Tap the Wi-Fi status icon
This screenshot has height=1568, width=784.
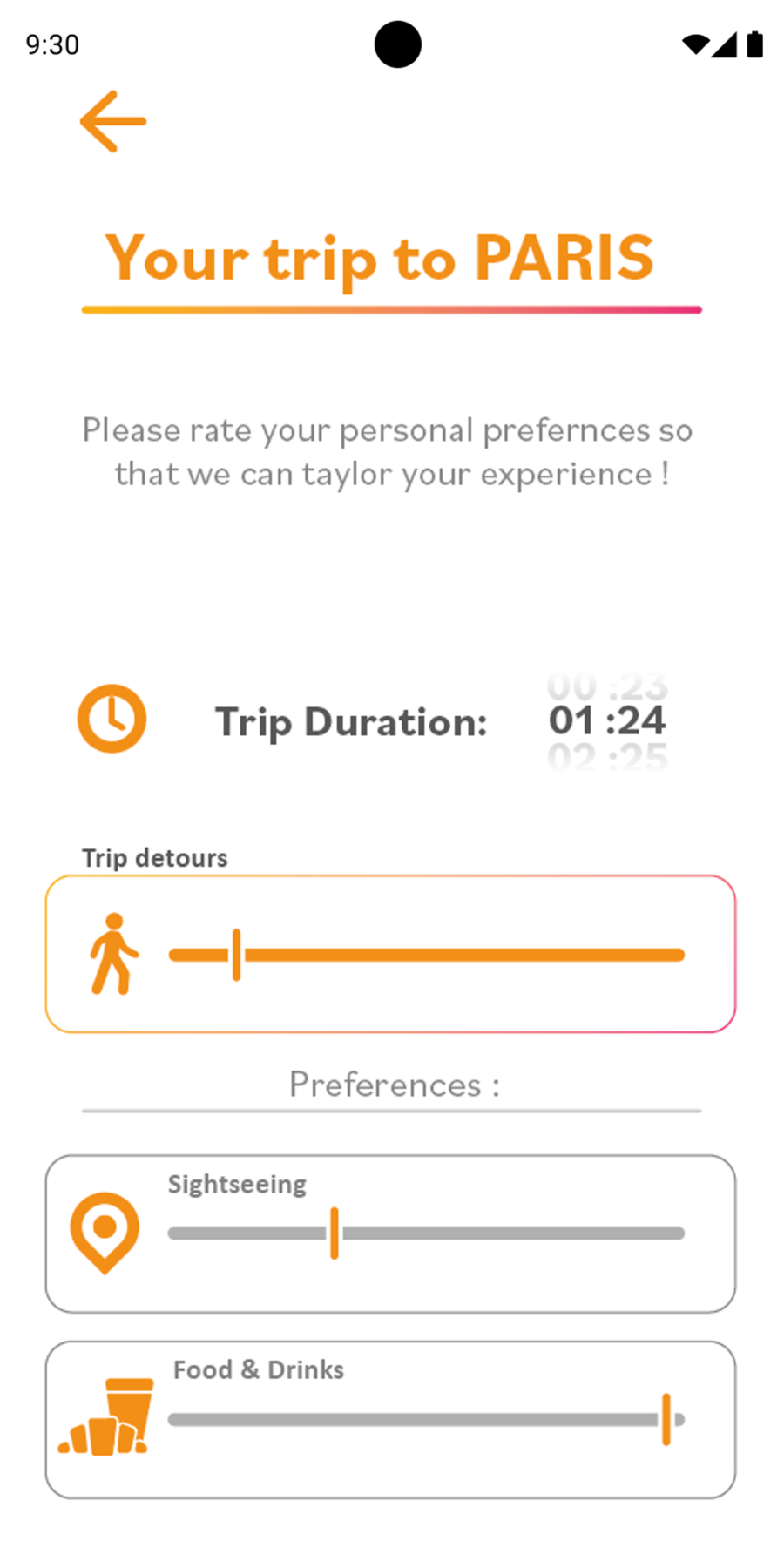pos(694,44)
